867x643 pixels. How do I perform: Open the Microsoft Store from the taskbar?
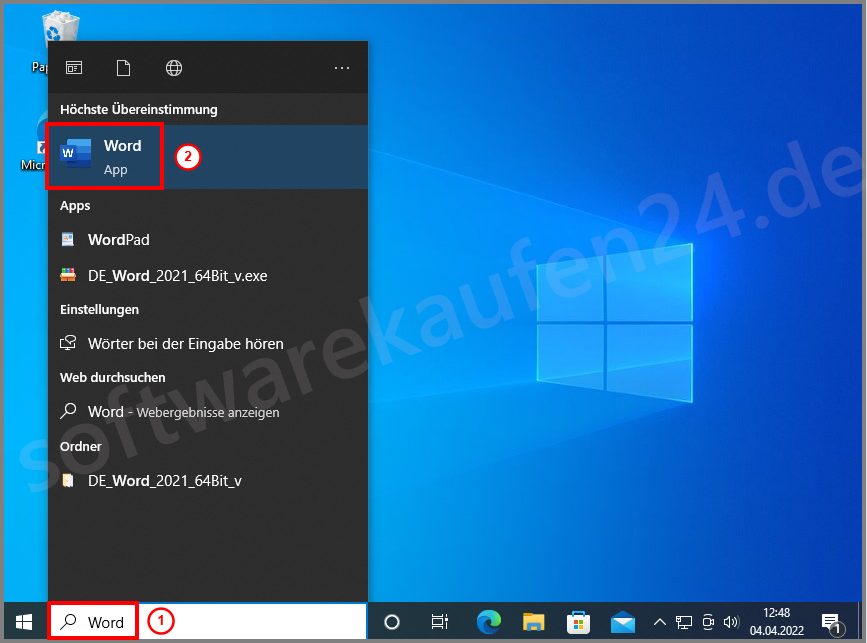(x=578, y=621)
